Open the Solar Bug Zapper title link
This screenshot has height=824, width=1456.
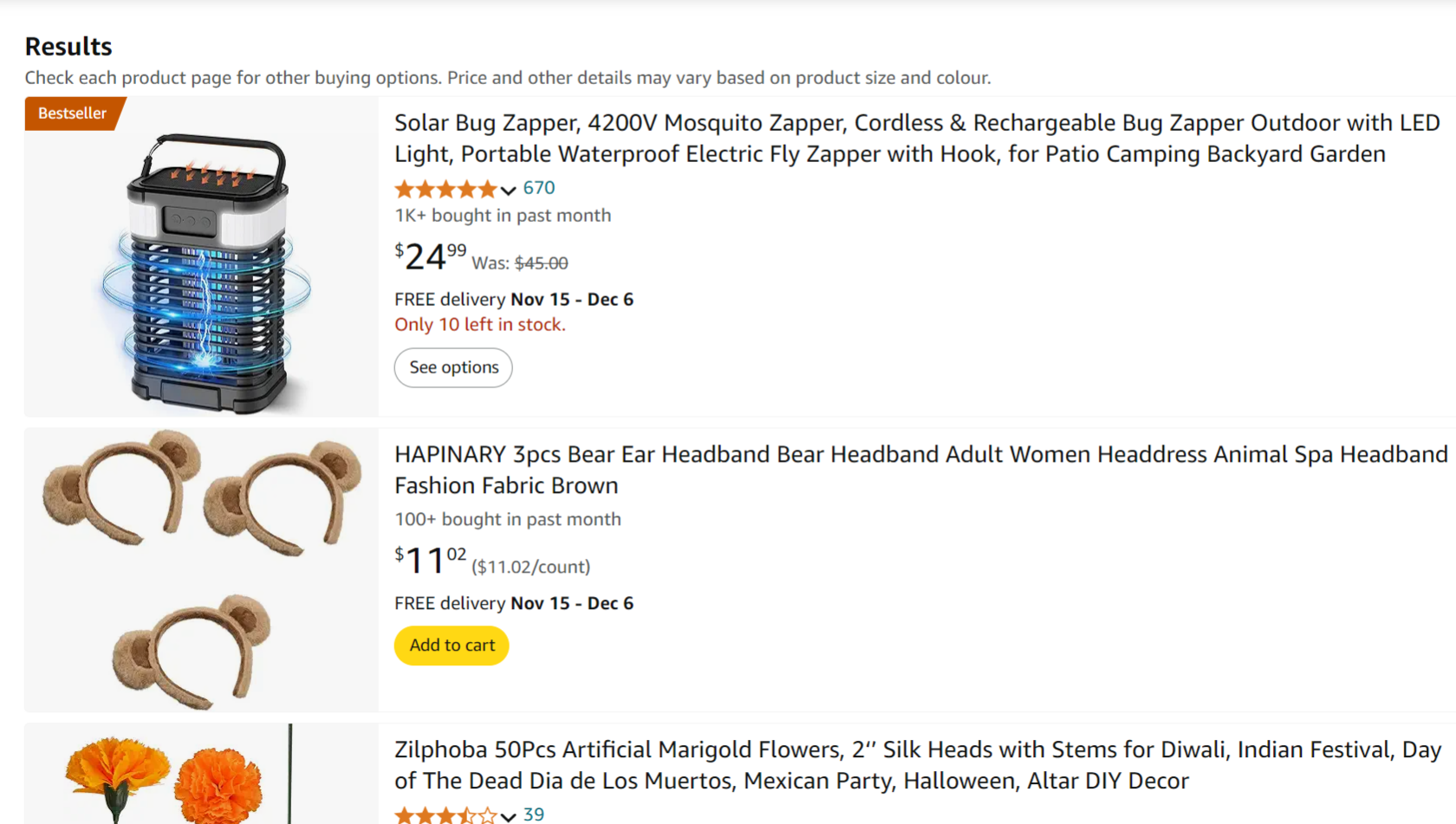pyautogui.click(x=916, y=139)
